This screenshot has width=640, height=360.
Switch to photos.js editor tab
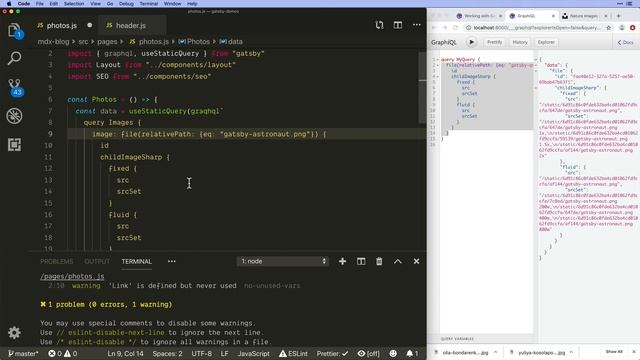[x=61, y=25]
